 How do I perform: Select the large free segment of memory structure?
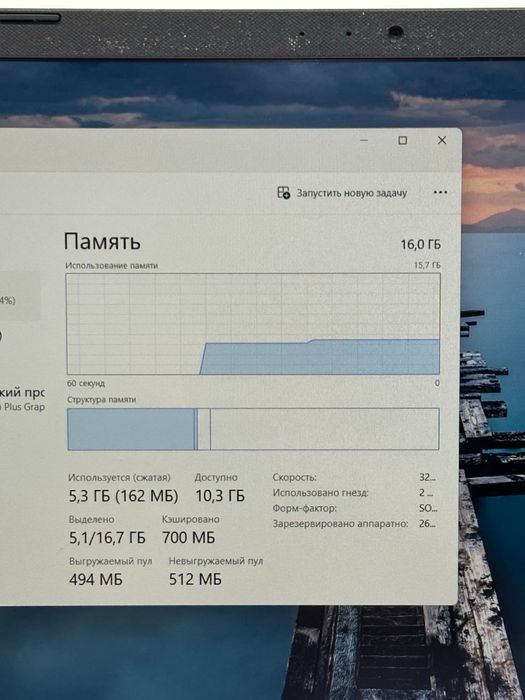[x=325, y=429]
